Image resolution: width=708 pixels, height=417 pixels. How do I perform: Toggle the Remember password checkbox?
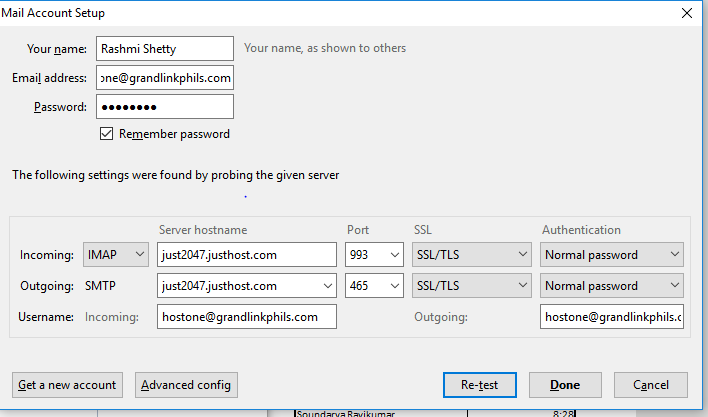[x=107, y=134]
